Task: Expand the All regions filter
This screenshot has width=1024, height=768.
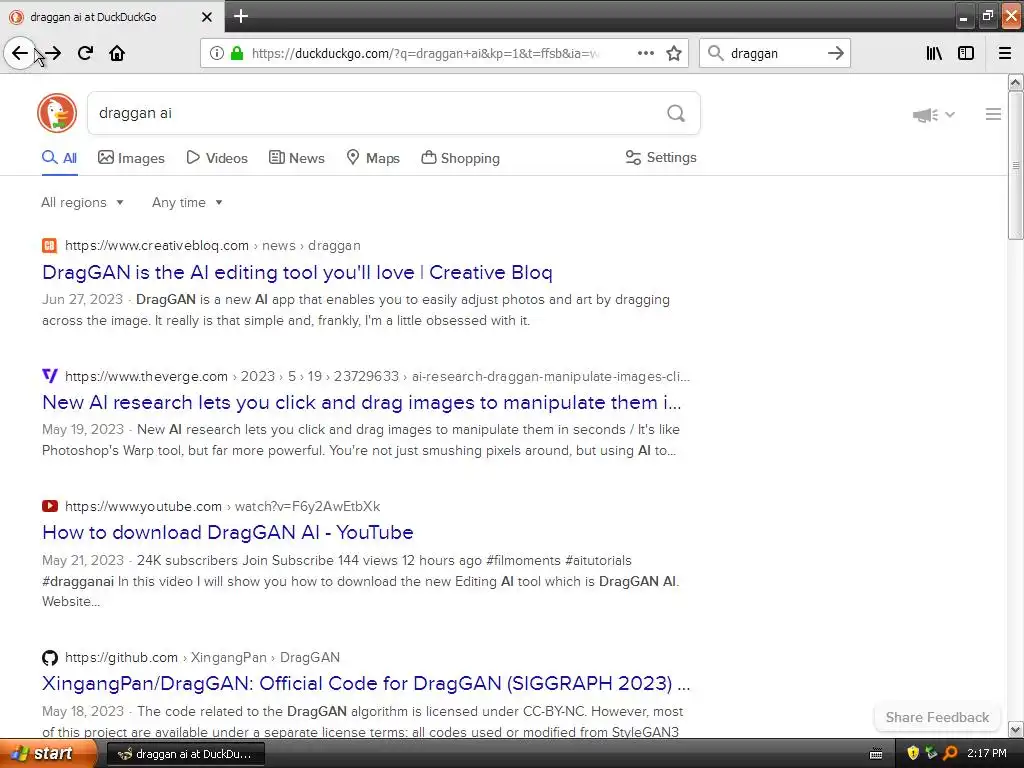Action: (x=82, y=202)
